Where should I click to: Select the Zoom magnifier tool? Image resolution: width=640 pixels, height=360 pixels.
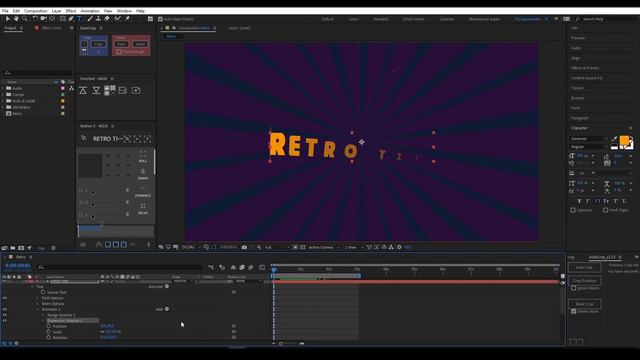coord(25,19)
